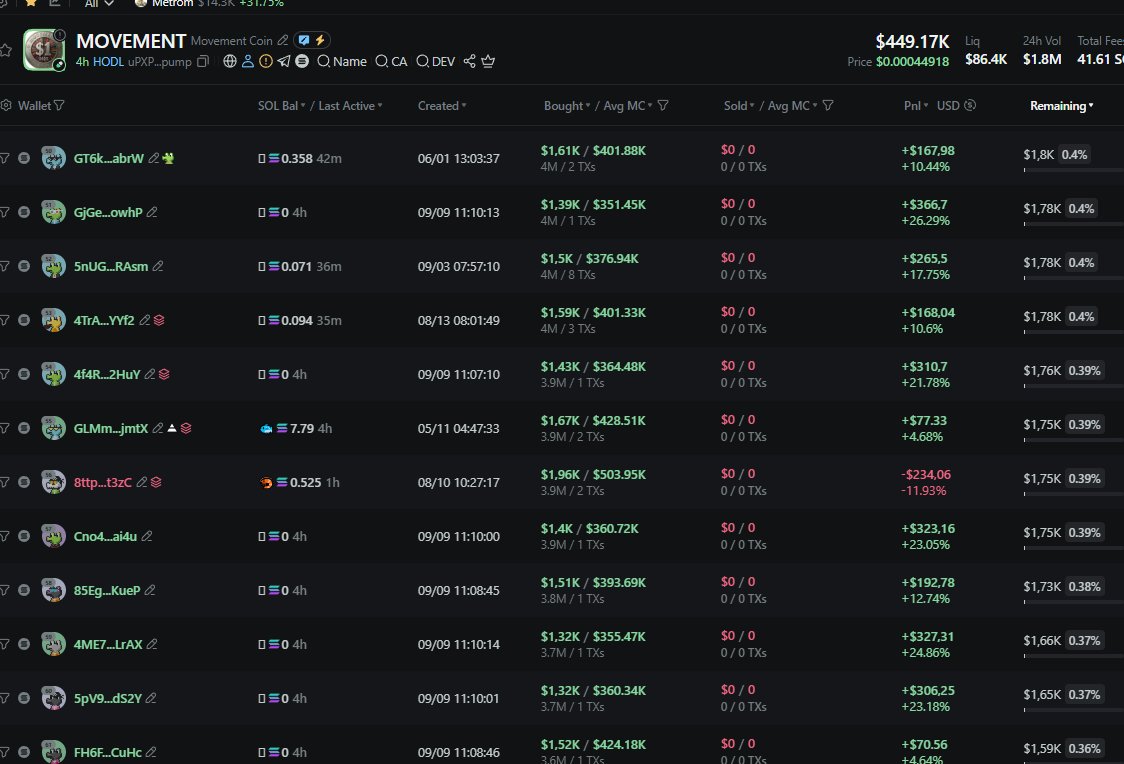Filter by wallet GjGe...owhP funnel
1124x764 pixels.
tap(5, 212)
